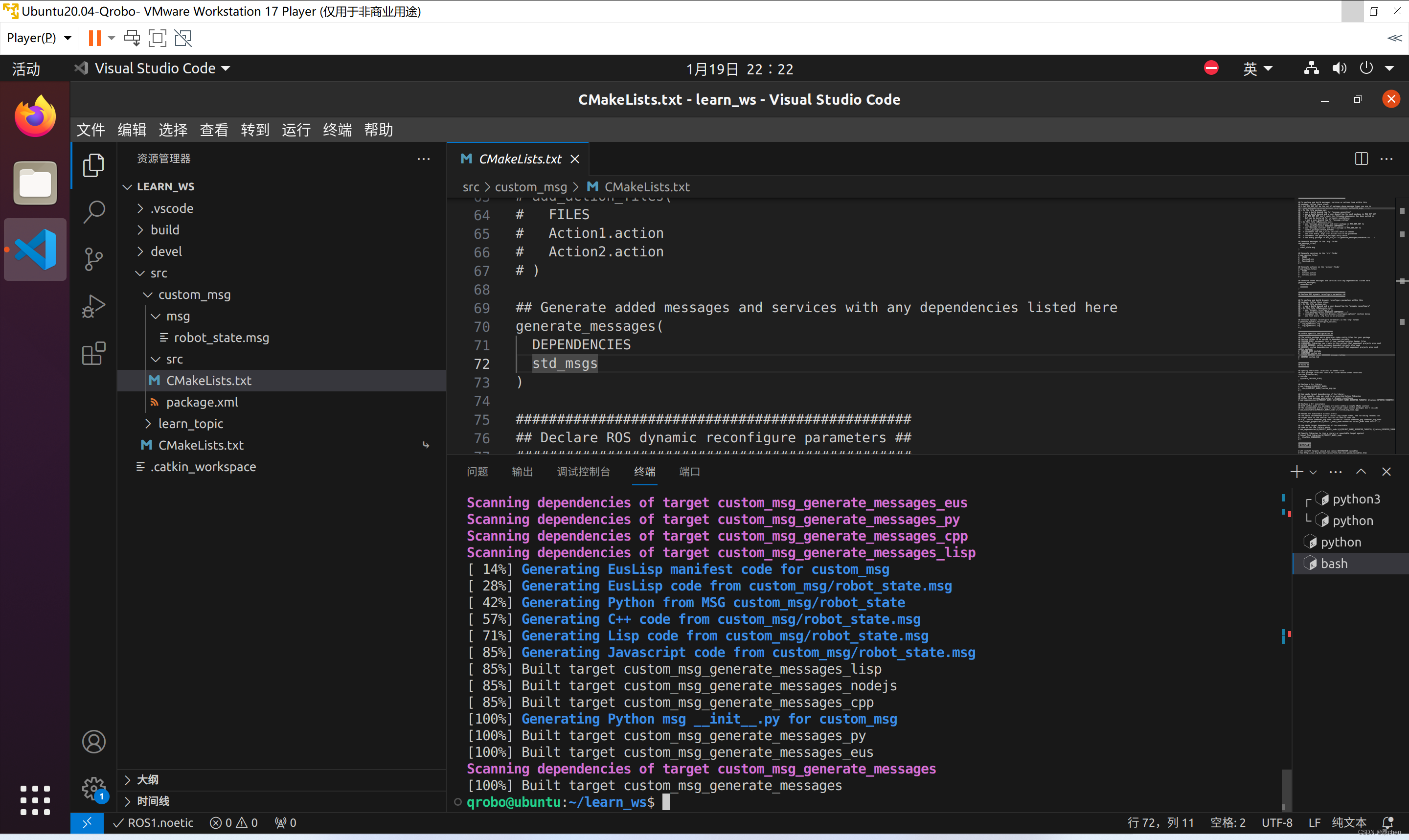The width and height of the screenshot is (1409, 840).
Task: Switch to the 问题 panel tab
Action: click(x=477, y=472)
